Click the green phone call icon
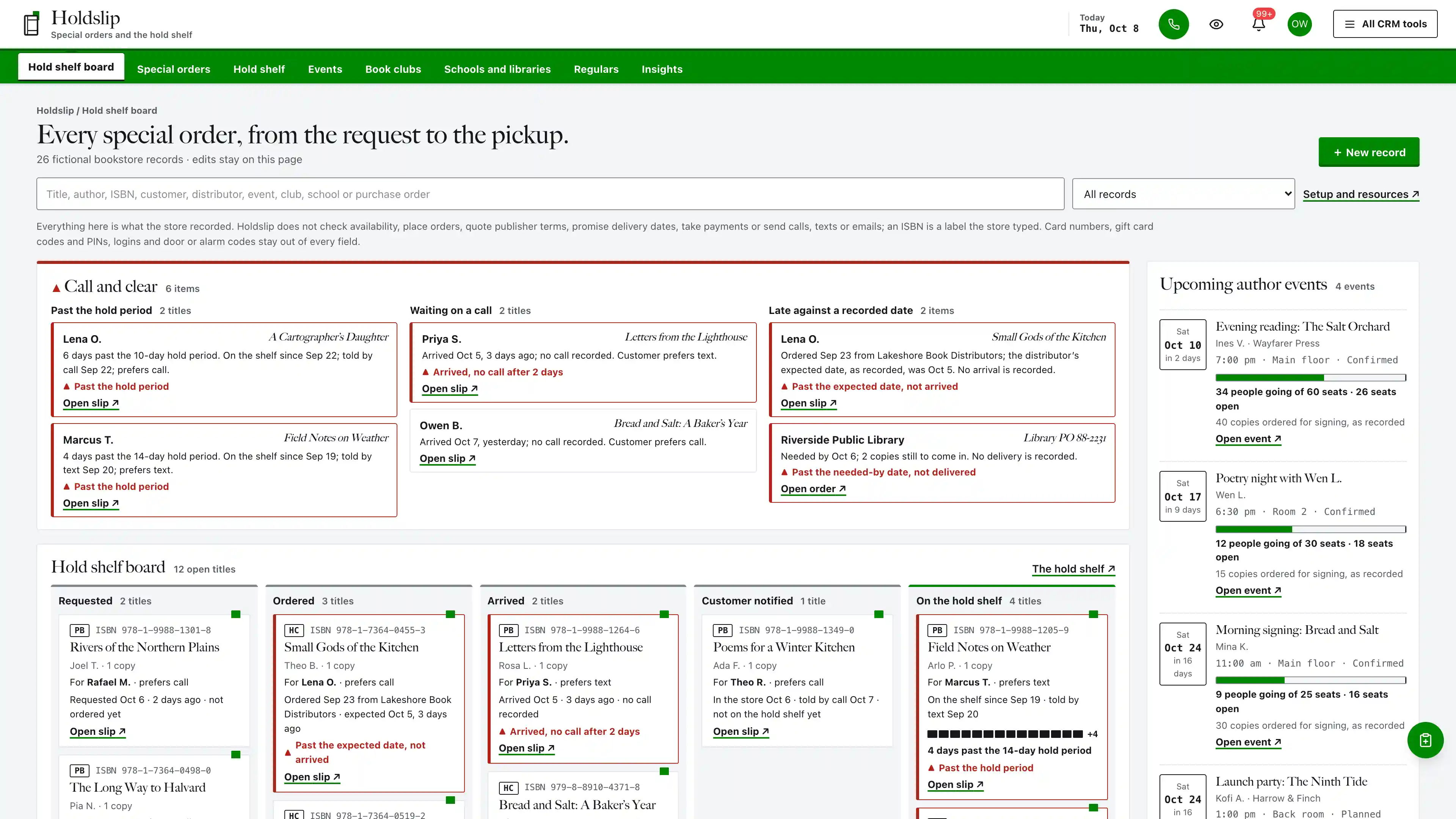The image size is (1456, 819). [x=1174, y=24]
